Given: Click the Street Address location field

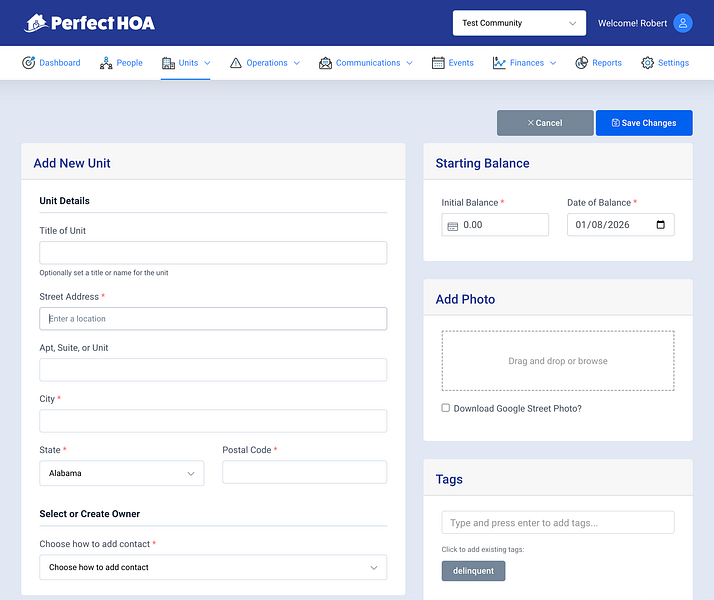Looking at the screenshot, I should coord(213,319).
